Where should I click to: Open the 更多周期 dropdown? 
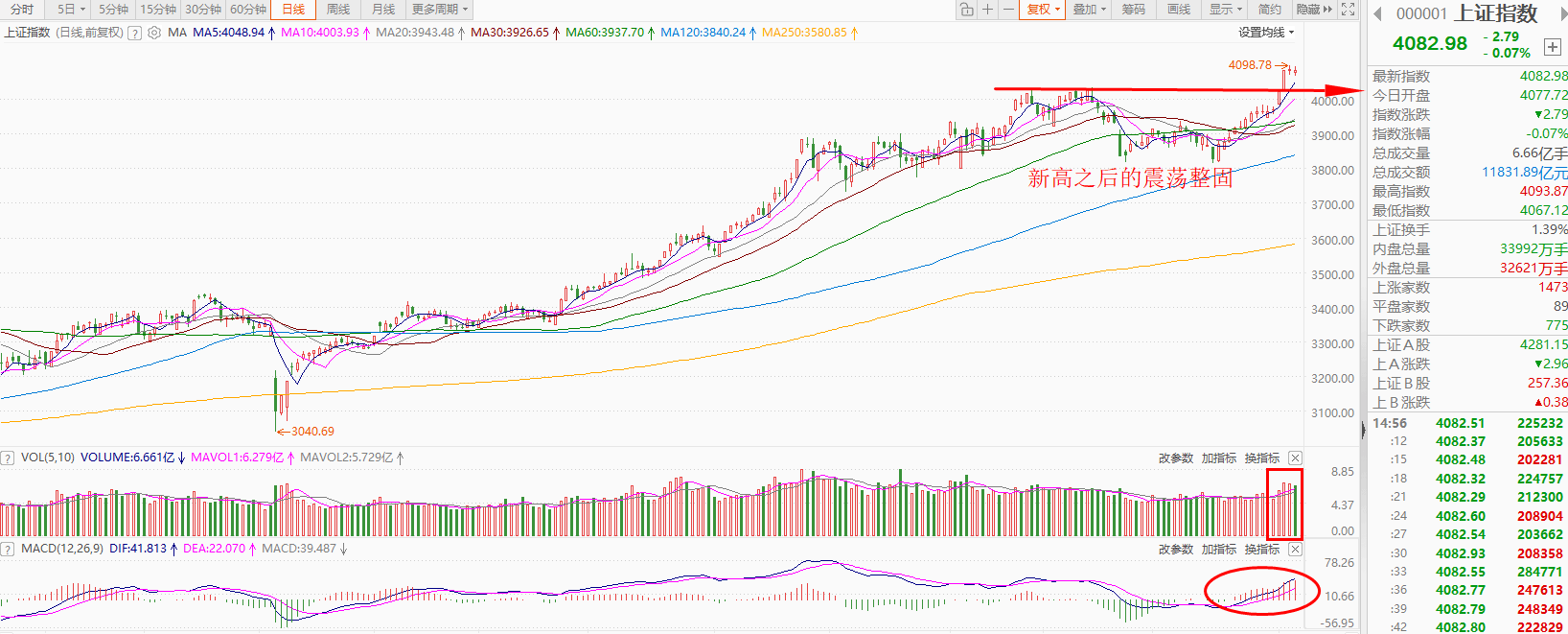point(440,10)
